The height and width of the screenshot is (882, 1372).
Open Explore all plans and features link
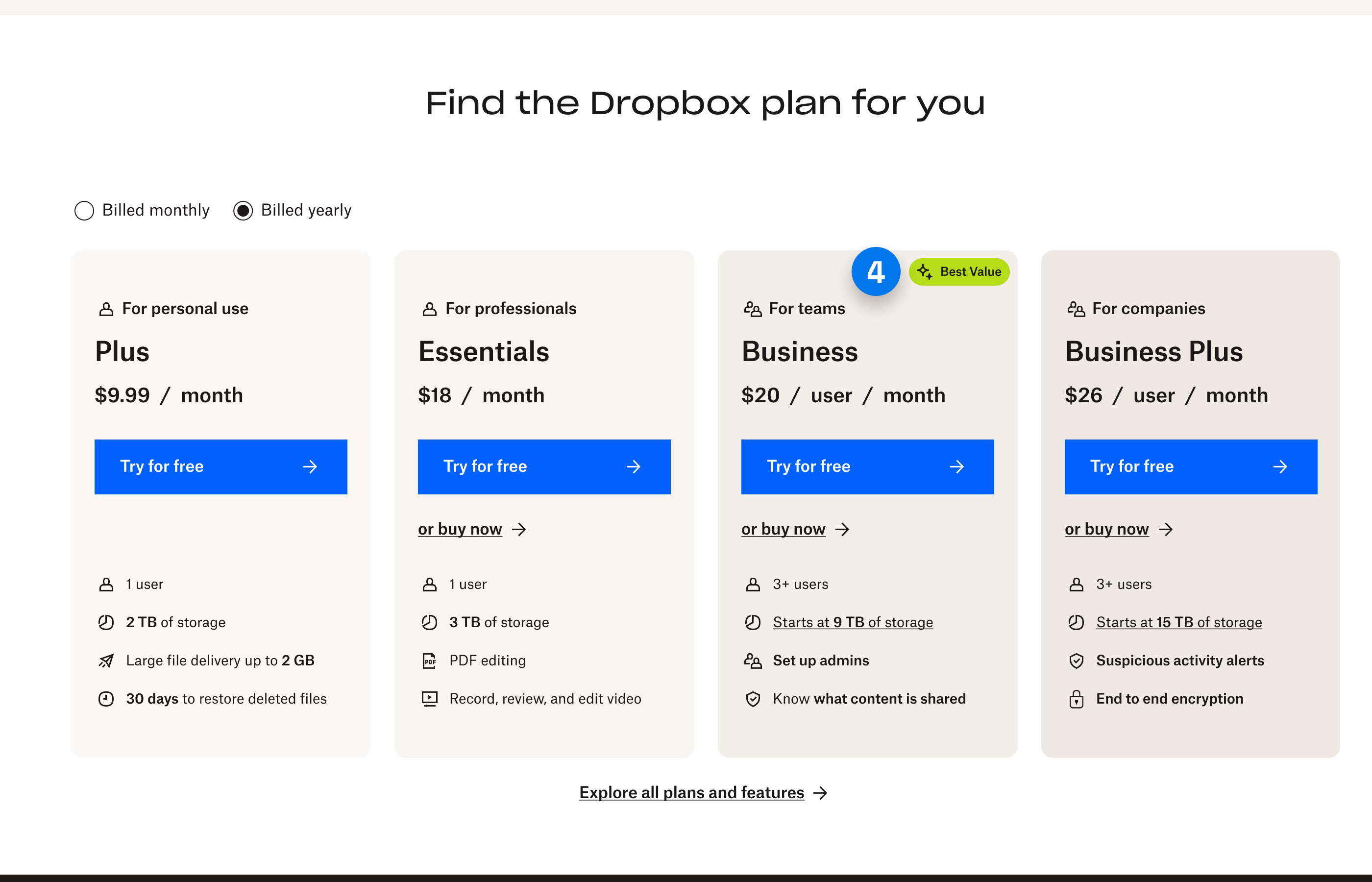coord(691,793)
